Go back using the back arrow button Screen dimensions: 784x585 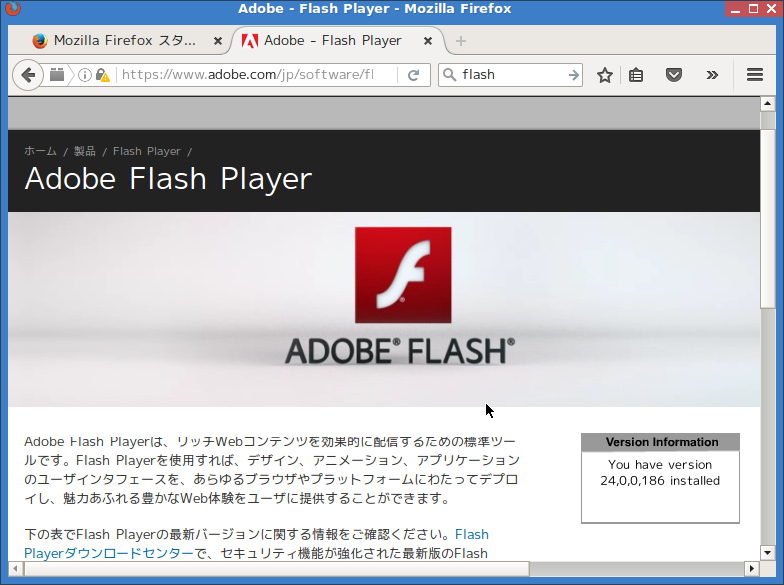(28, 75)
